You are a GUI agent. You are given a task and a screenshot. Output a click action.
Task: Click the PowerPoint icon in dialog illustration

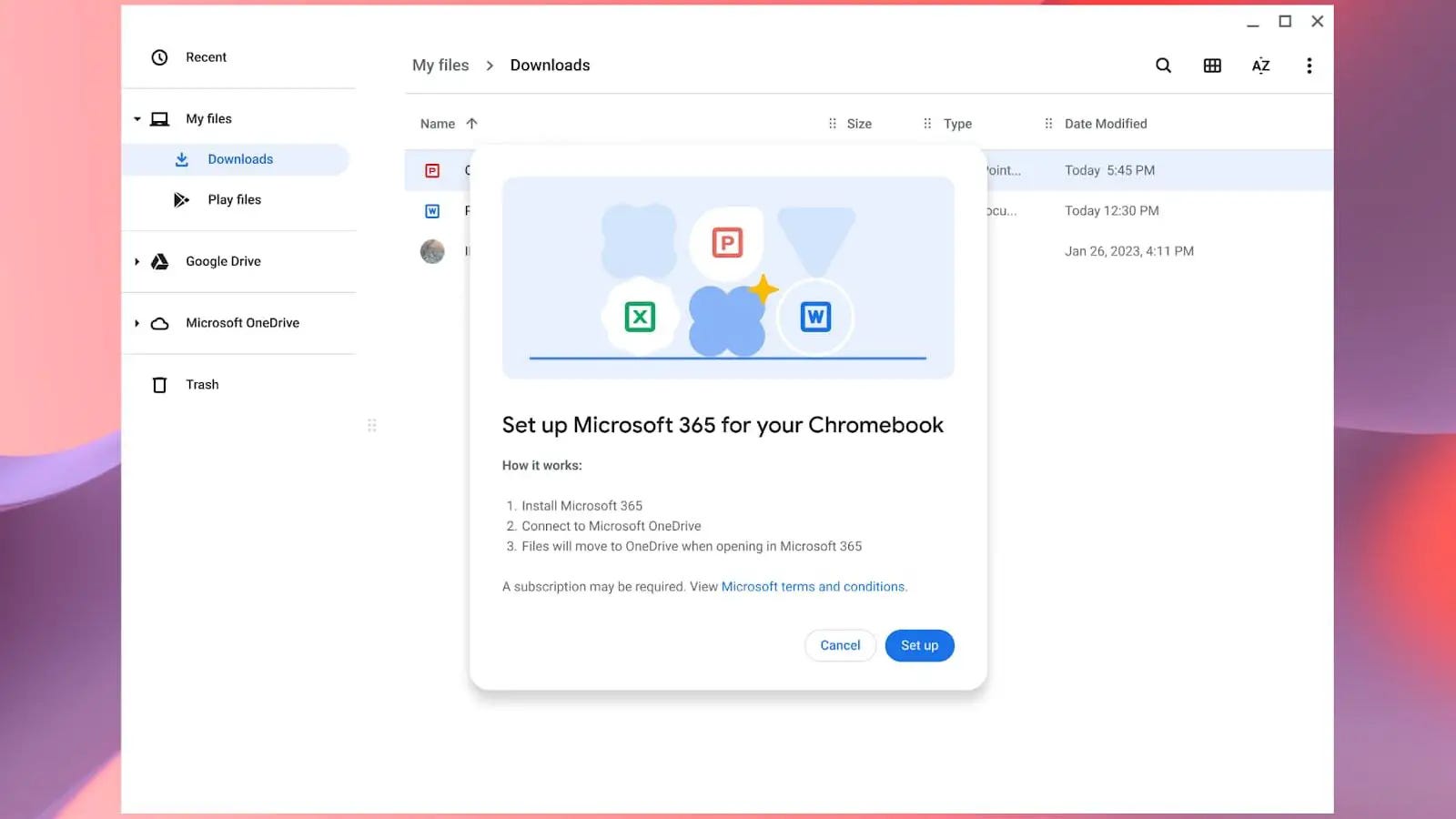(x=727, y=243)
